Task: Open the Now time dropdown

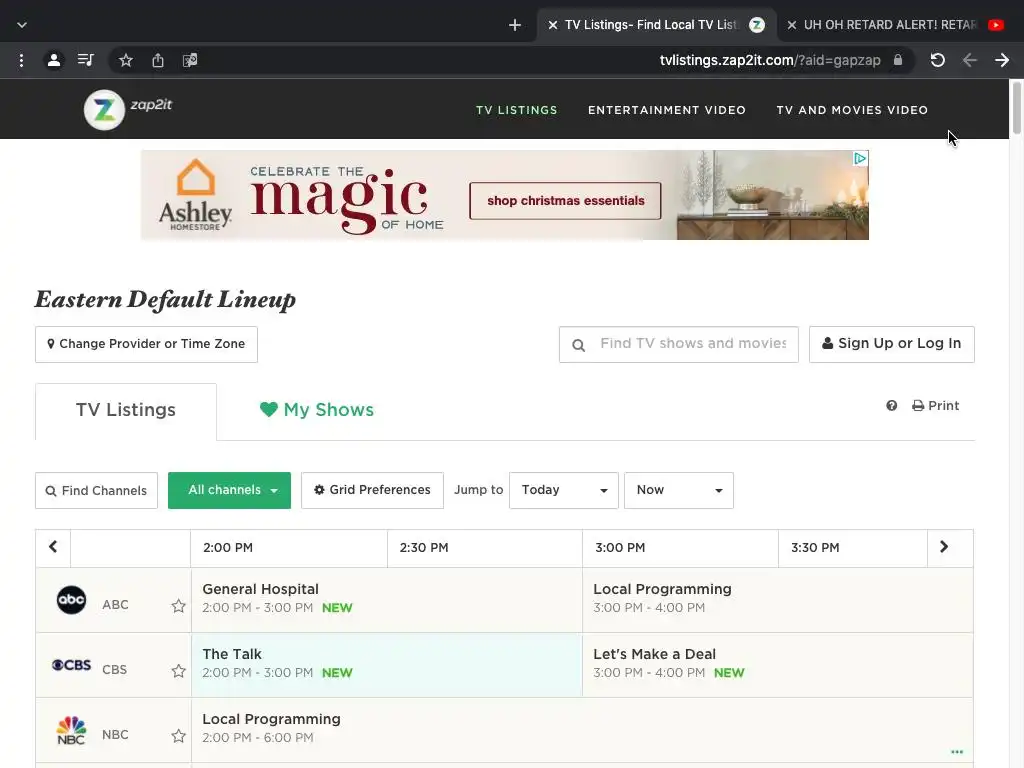Action: pyautogui.click(x=679, y=490)
